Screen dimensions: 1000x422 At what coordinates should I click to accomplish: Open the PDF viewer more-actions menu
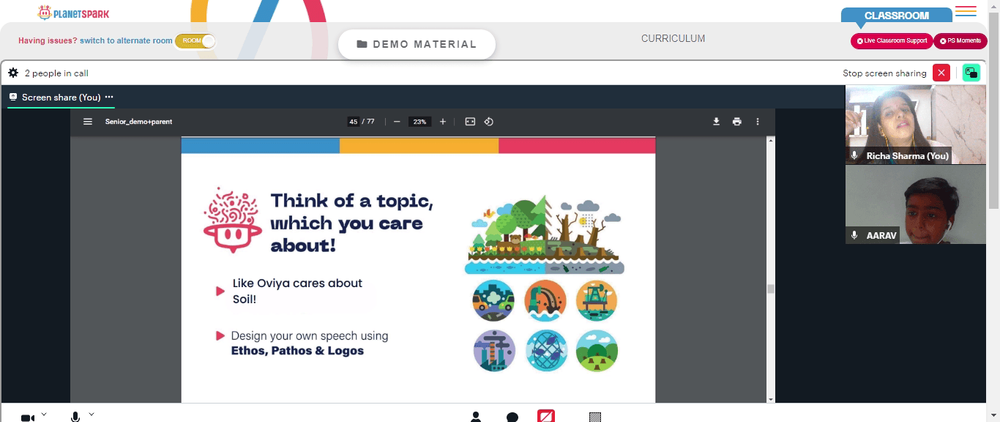(x=758, y=122)
